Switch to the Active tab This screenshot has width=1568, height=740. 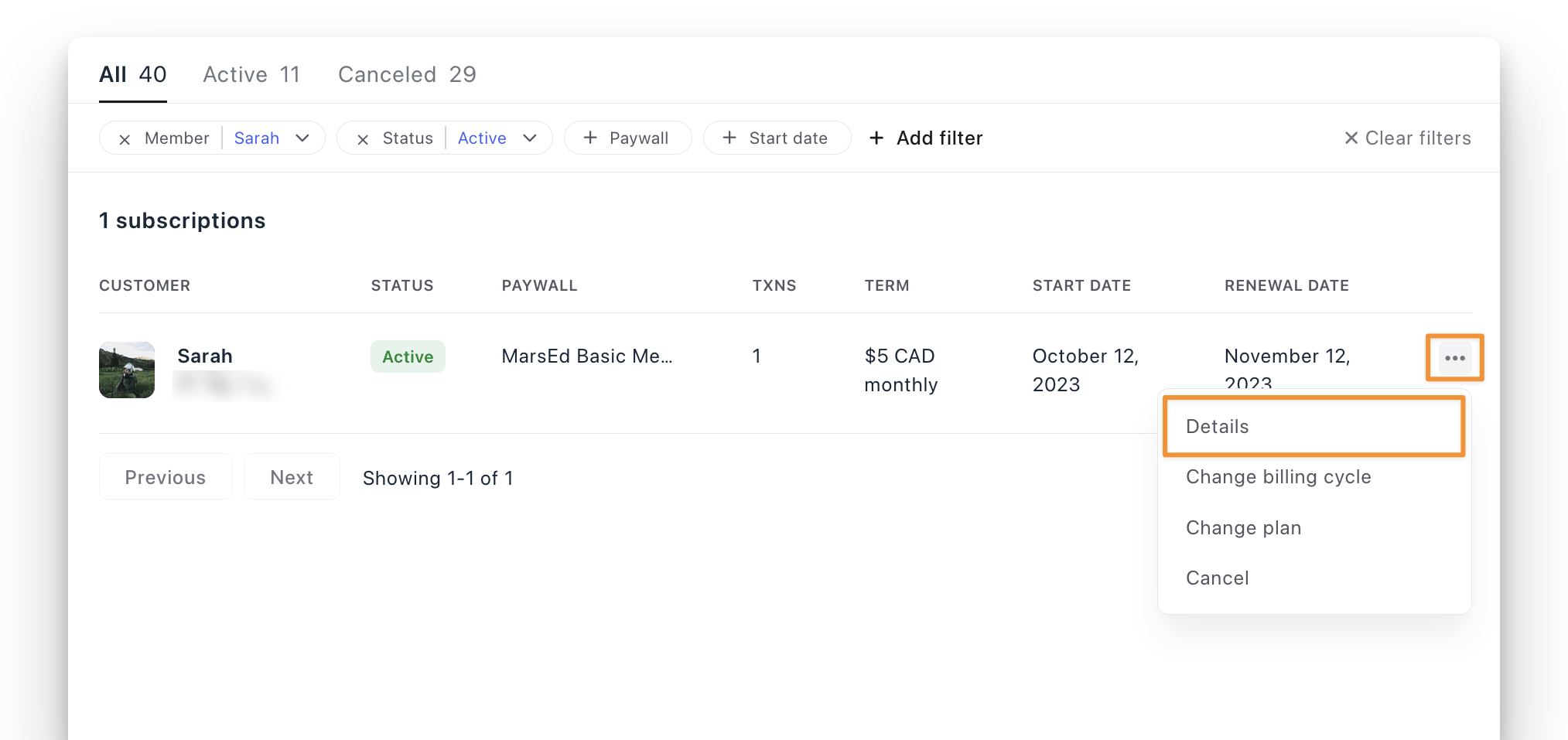coord(251,74)
